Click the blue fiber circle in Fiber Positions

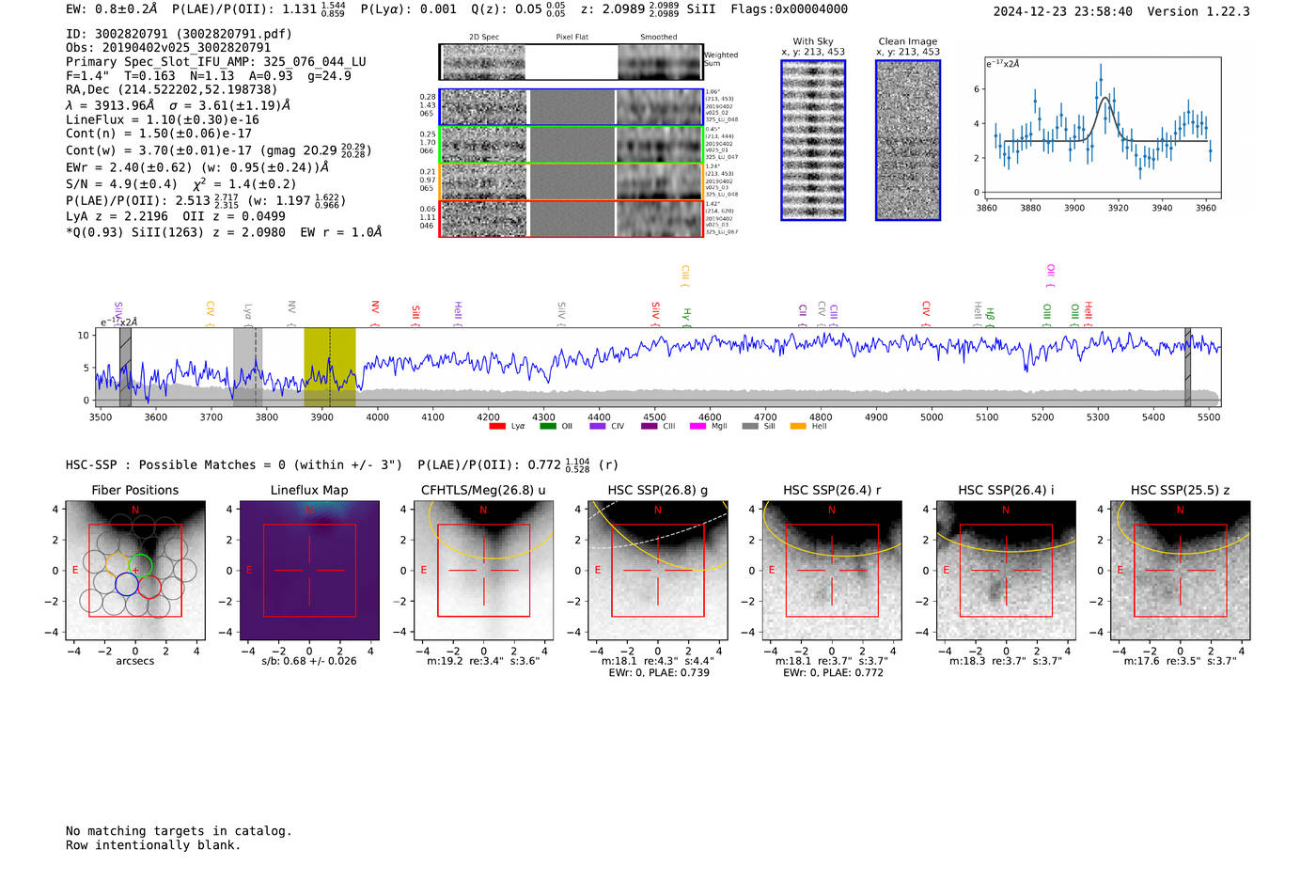pos(127,584)
